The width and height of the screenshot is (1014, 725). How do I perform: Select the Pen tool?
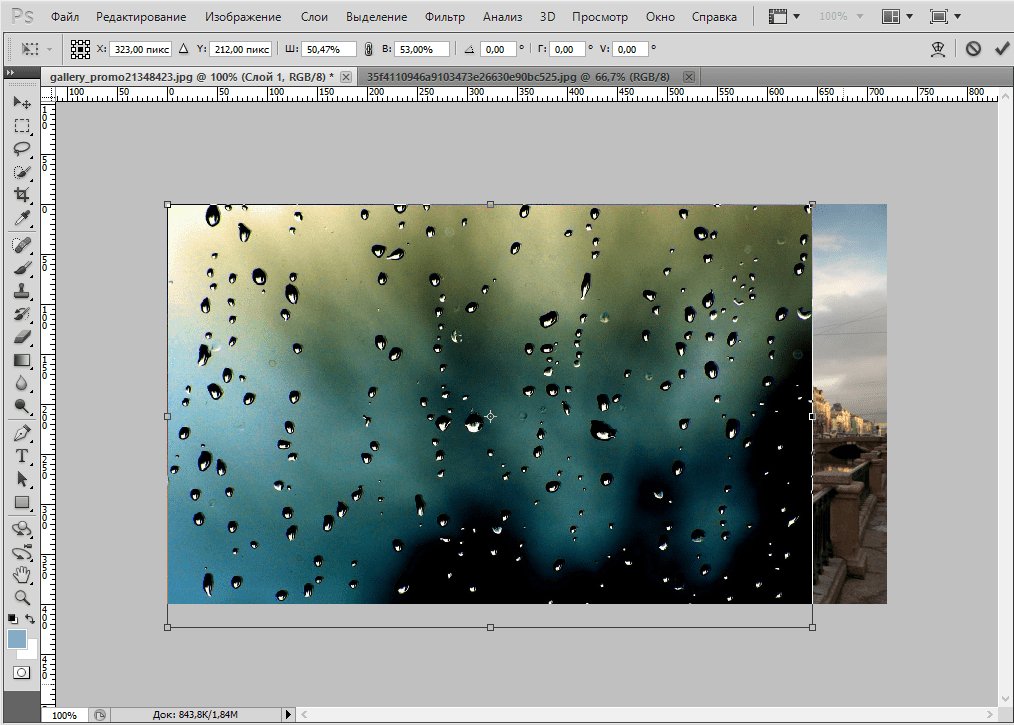(x=21, y=433)
